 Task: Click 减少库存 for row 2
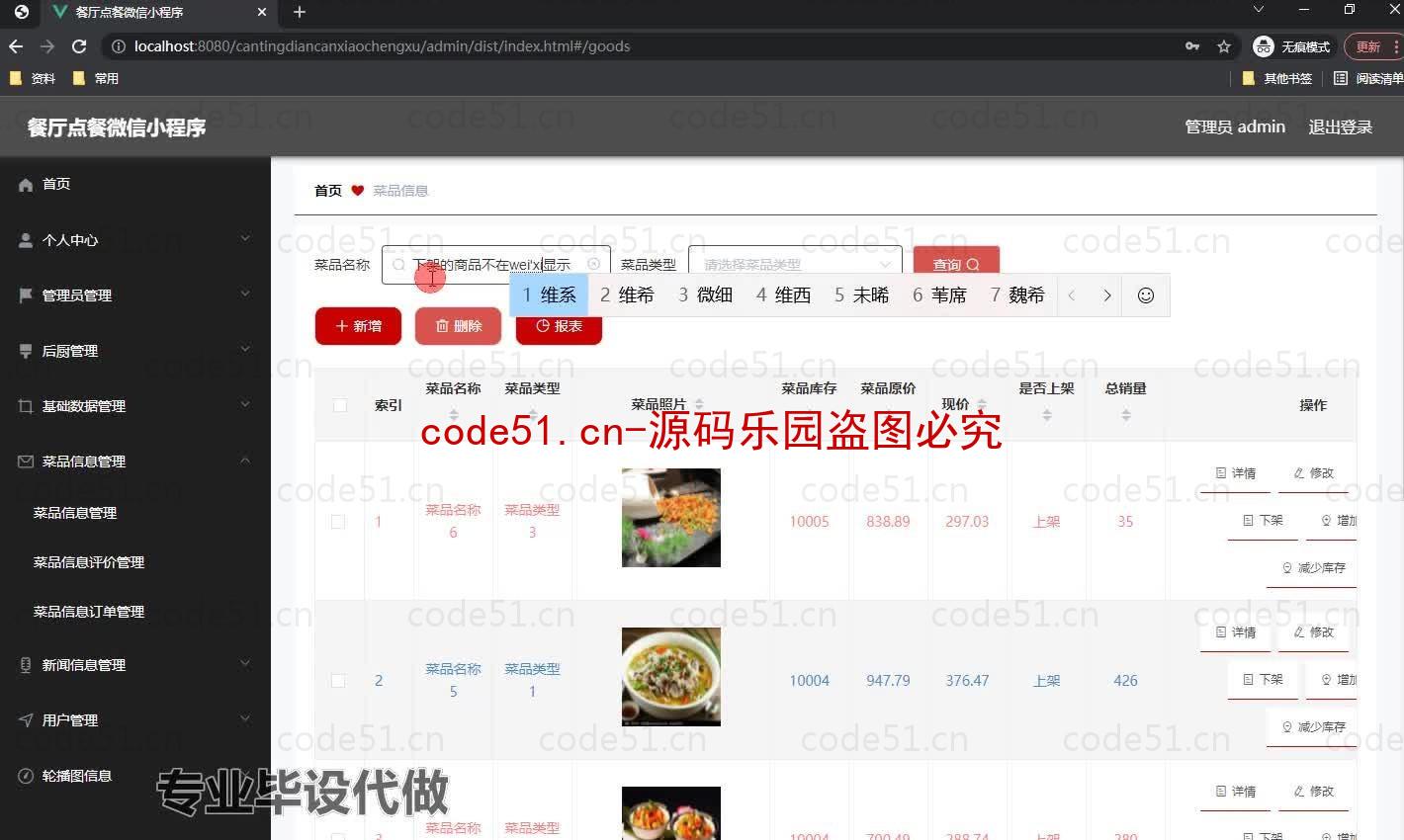pyautogui.click(x=1313, y=727)
